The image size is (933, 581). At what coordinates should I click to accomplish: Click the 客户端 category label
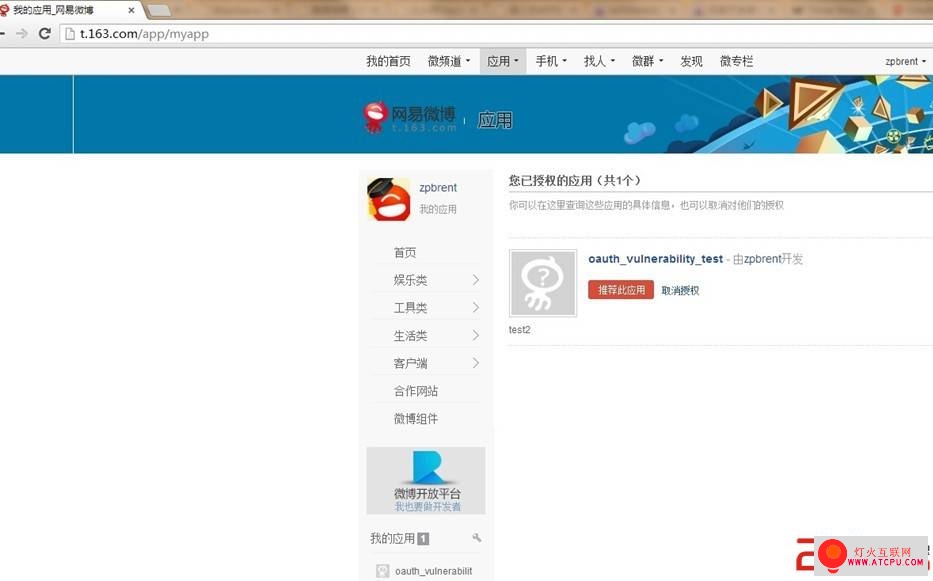pyautogui.click(x=410, y=363)
